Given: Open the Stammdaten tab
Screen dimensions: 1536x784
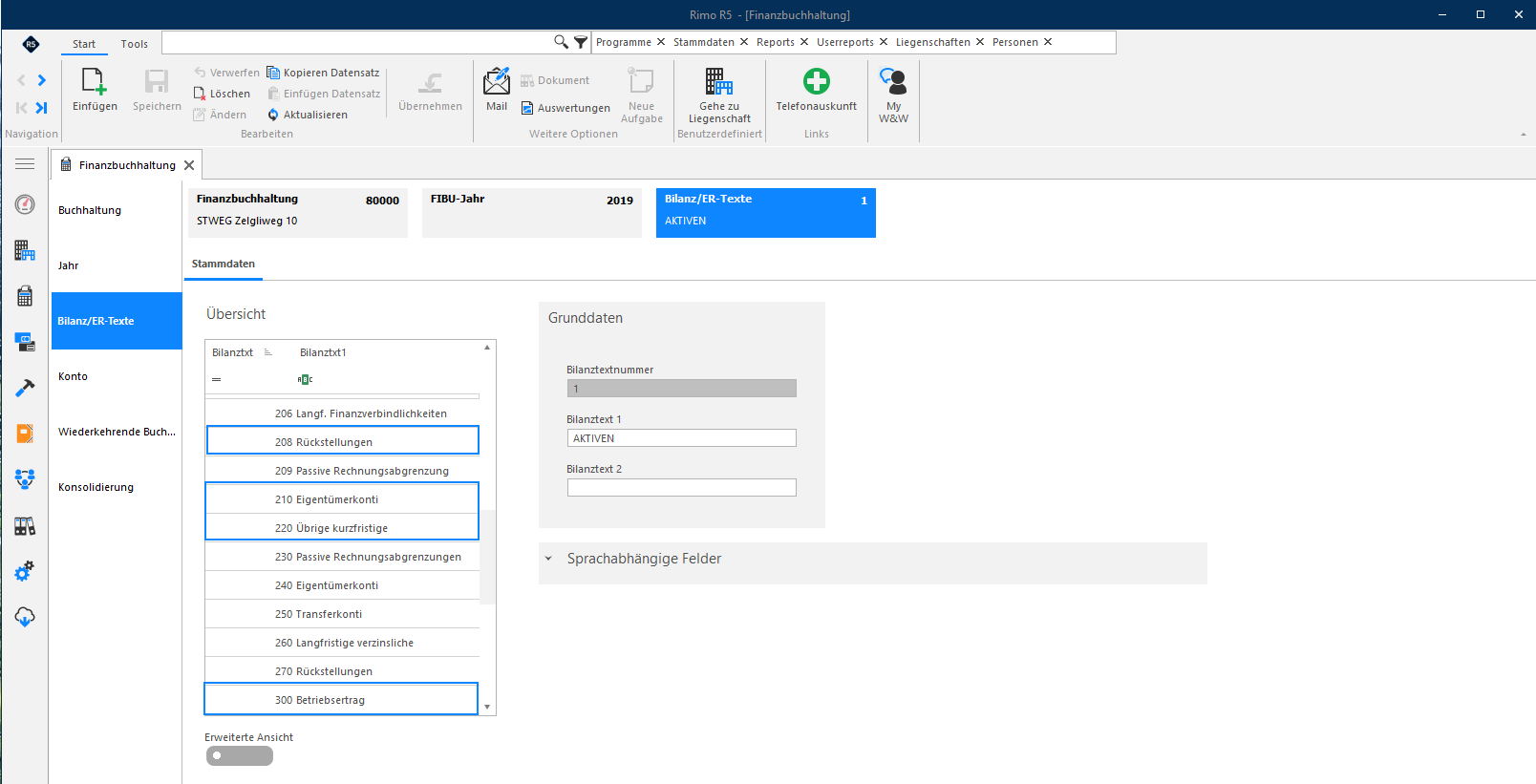Looking at the screenshot, I should (224, 265).
